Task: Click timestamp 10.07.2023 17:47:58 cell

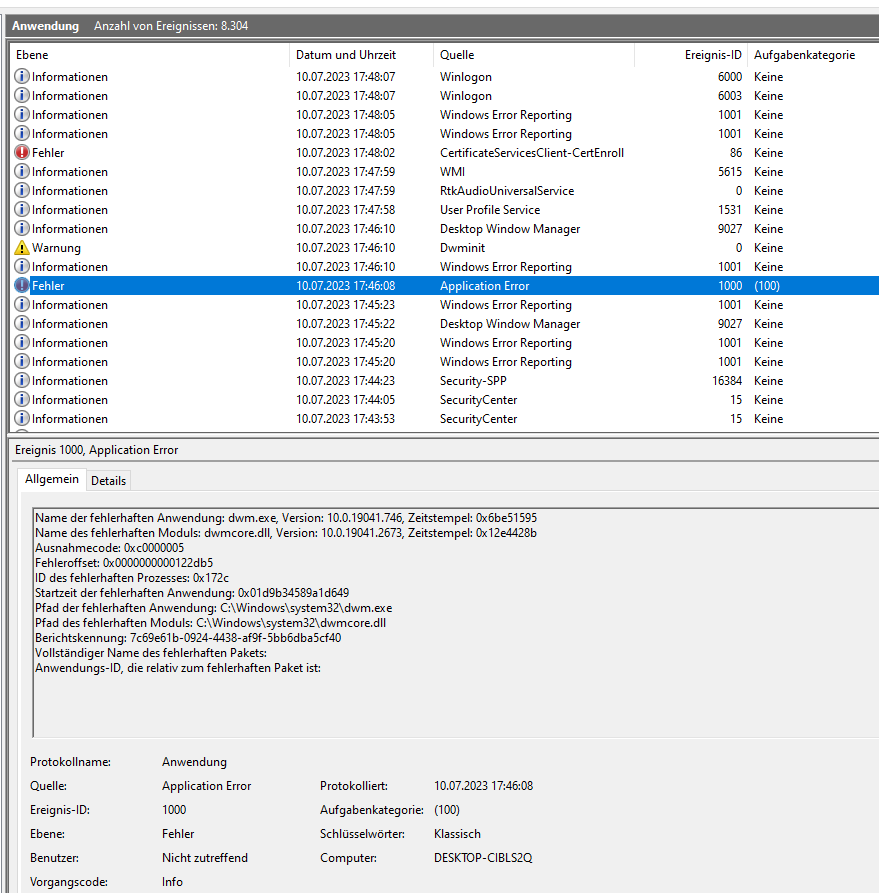Action: coord(345,210)
